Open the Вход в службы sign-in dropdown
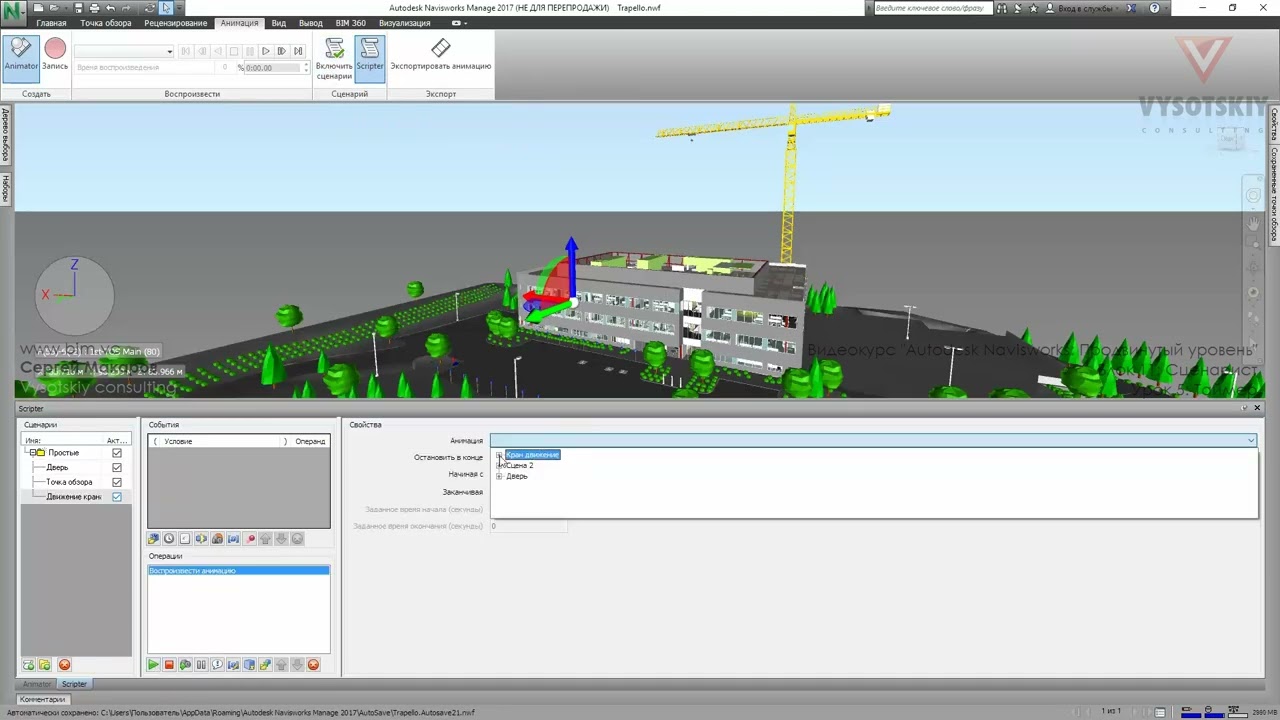Viewport: 1280px width, 720px height. pos(1086,8)
